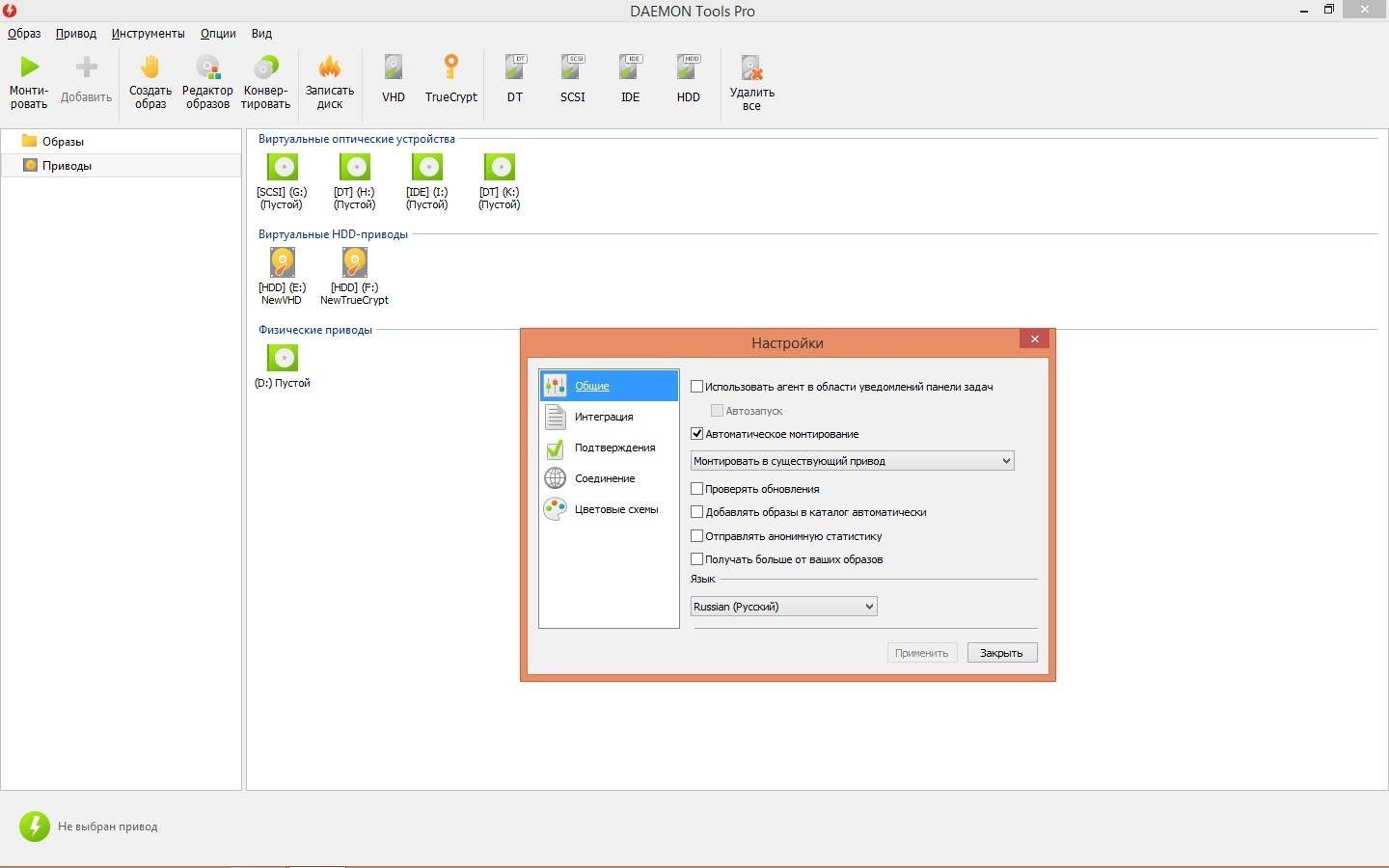Open Образы folder in sidebar
Screen dimensions: 1389x868
[x=63, y=141]
